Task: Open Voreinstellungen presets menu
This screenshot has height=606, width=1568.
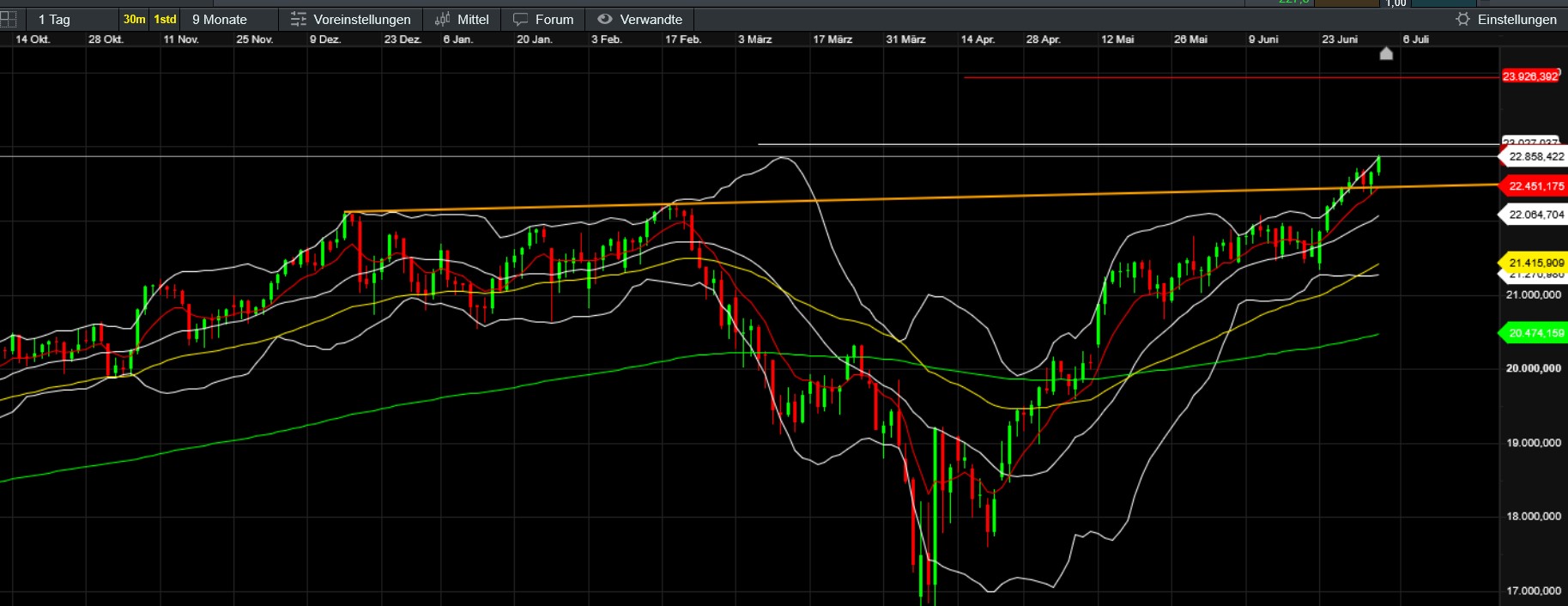Action: tap(350, 19)
